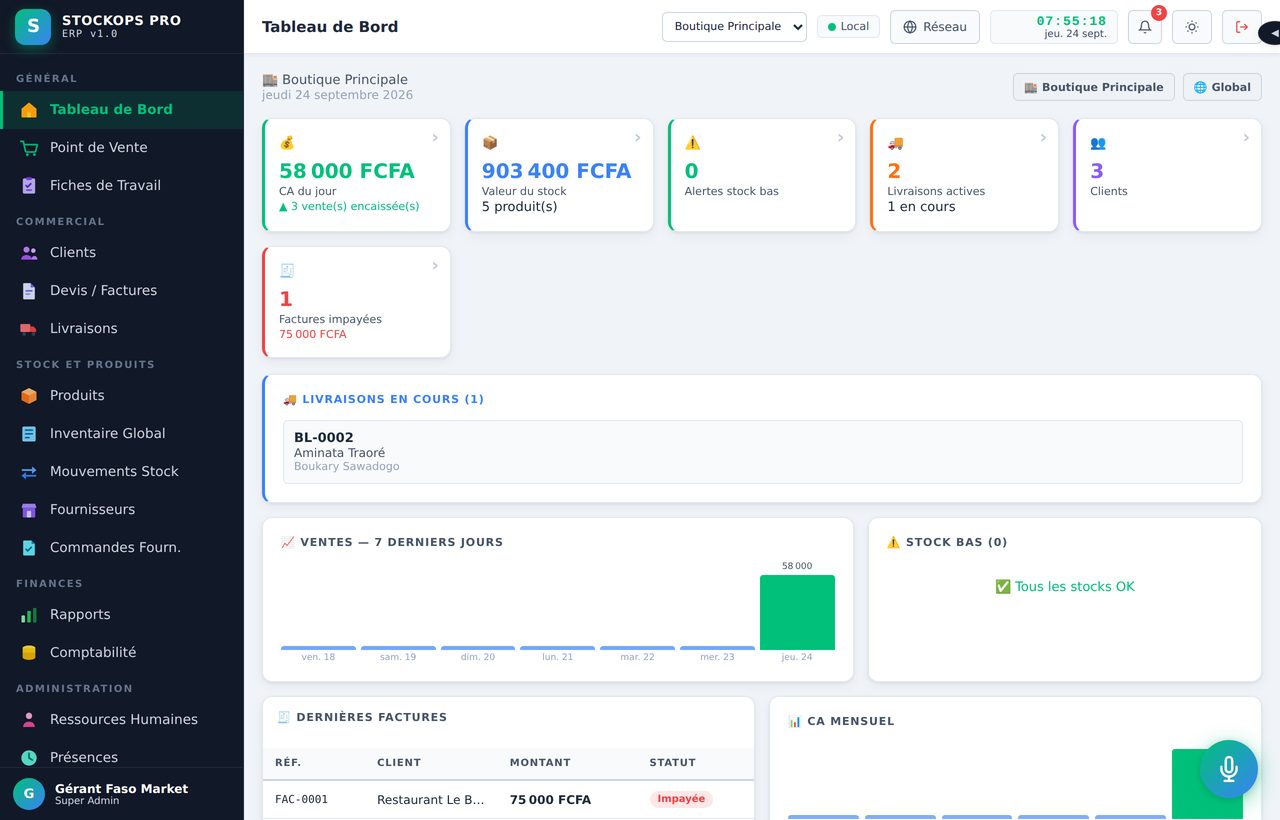1280x820 pixels.
Task: Open the Rapports bar chart icon
Action: pos(29,615)
